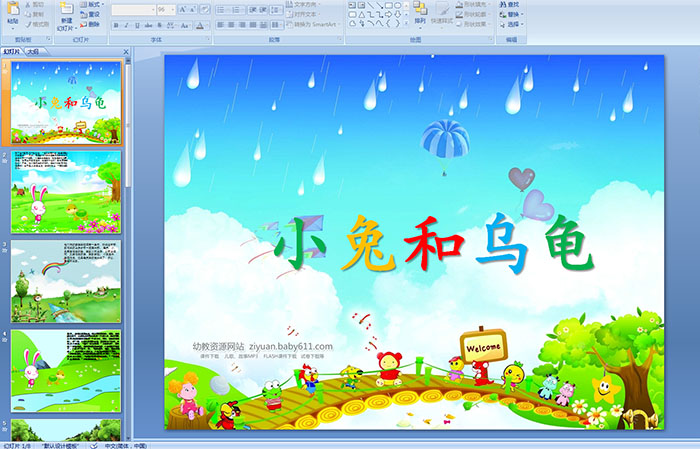Open the font size dropdown
The width and height of the screenshot is (700, 449).
point(170,9)
